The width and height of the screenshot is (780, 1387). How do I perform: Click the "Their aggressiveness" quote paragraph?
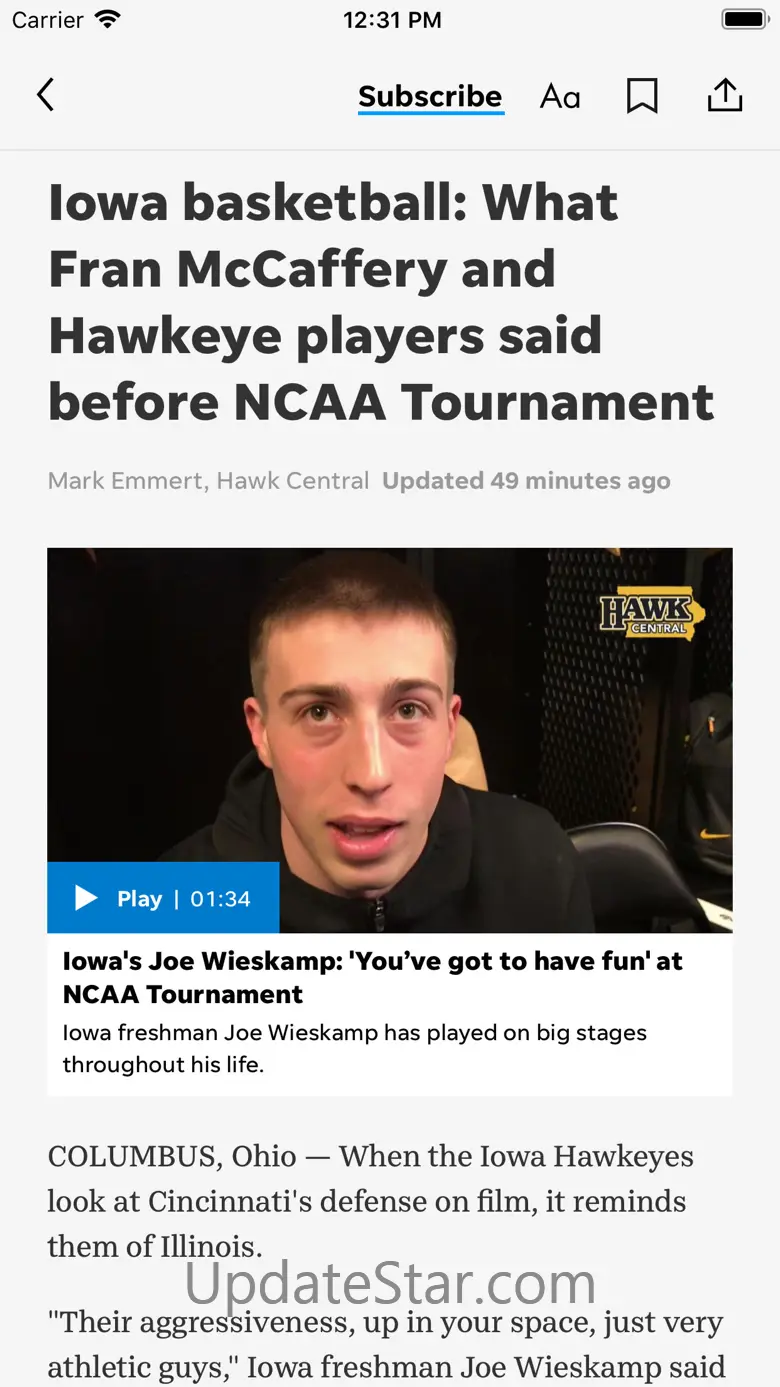[x=385, y=1345]
